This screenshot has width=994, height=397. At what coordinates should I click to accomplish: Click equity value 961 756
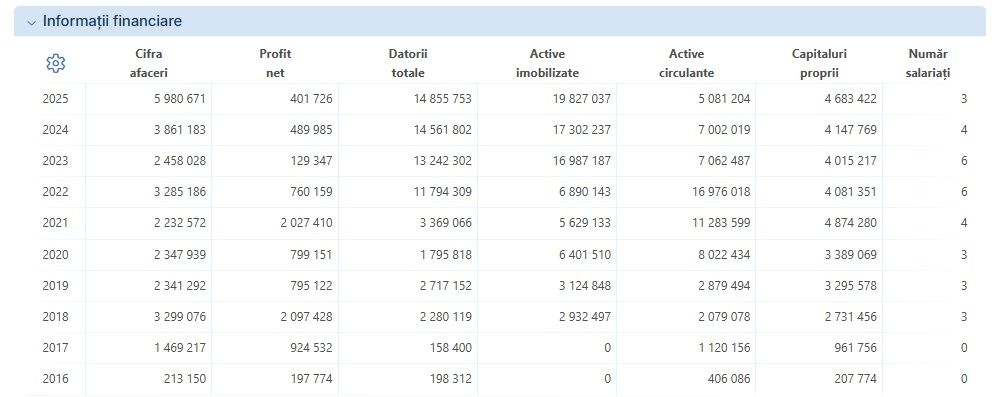point(856,348)
